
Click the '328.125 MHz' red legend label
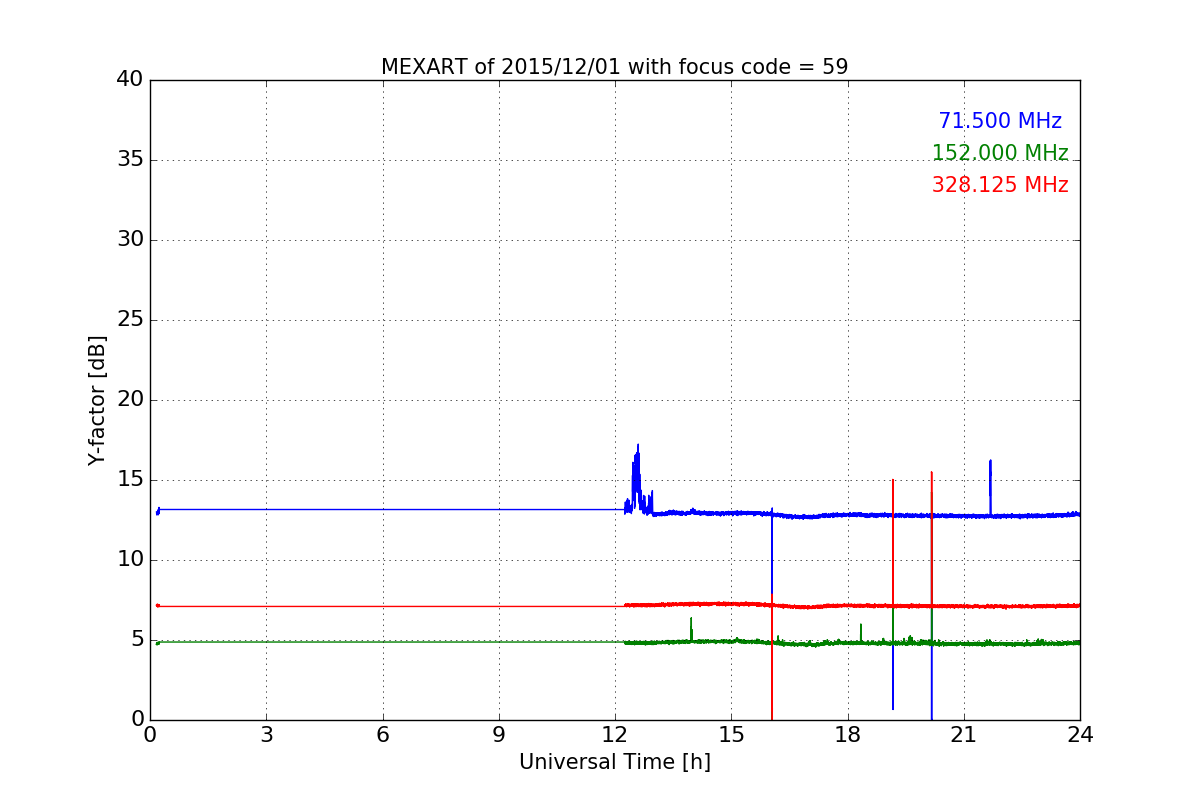(1000, 185)
